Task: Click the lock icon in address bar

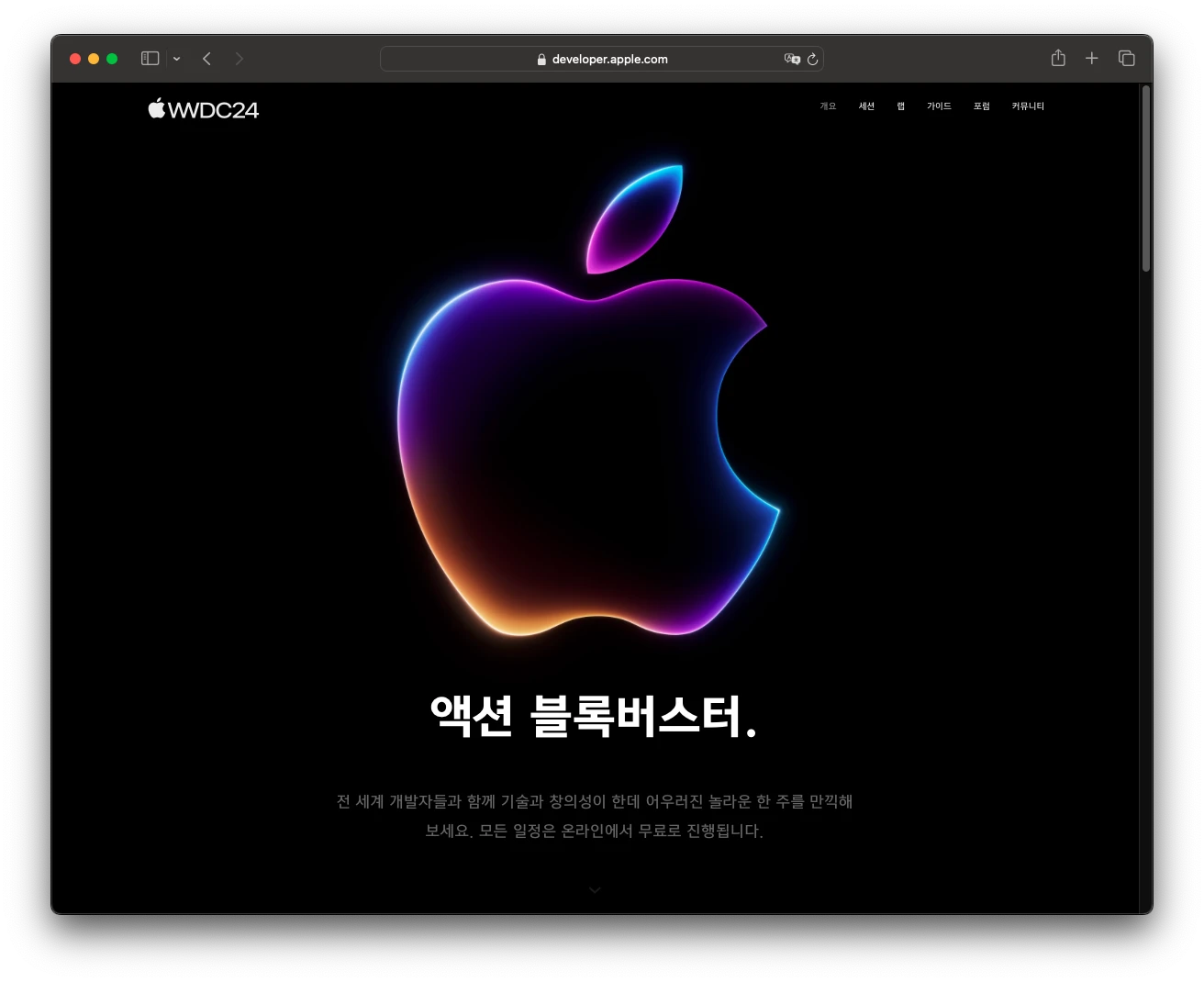Action: (541, 60)
